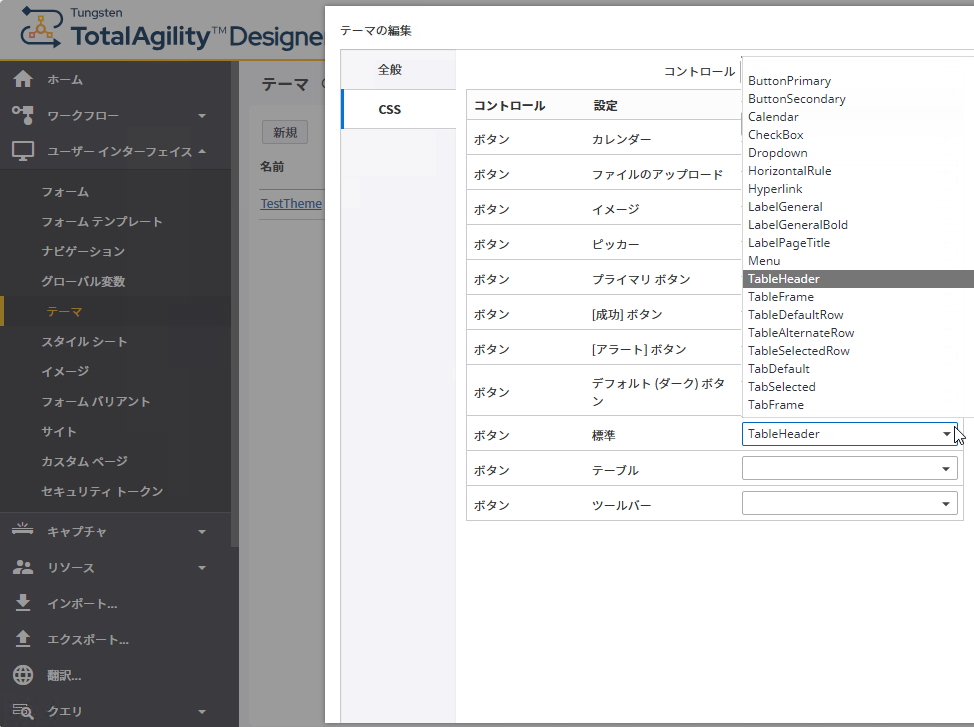Click the Import download icon

point(23,603)
